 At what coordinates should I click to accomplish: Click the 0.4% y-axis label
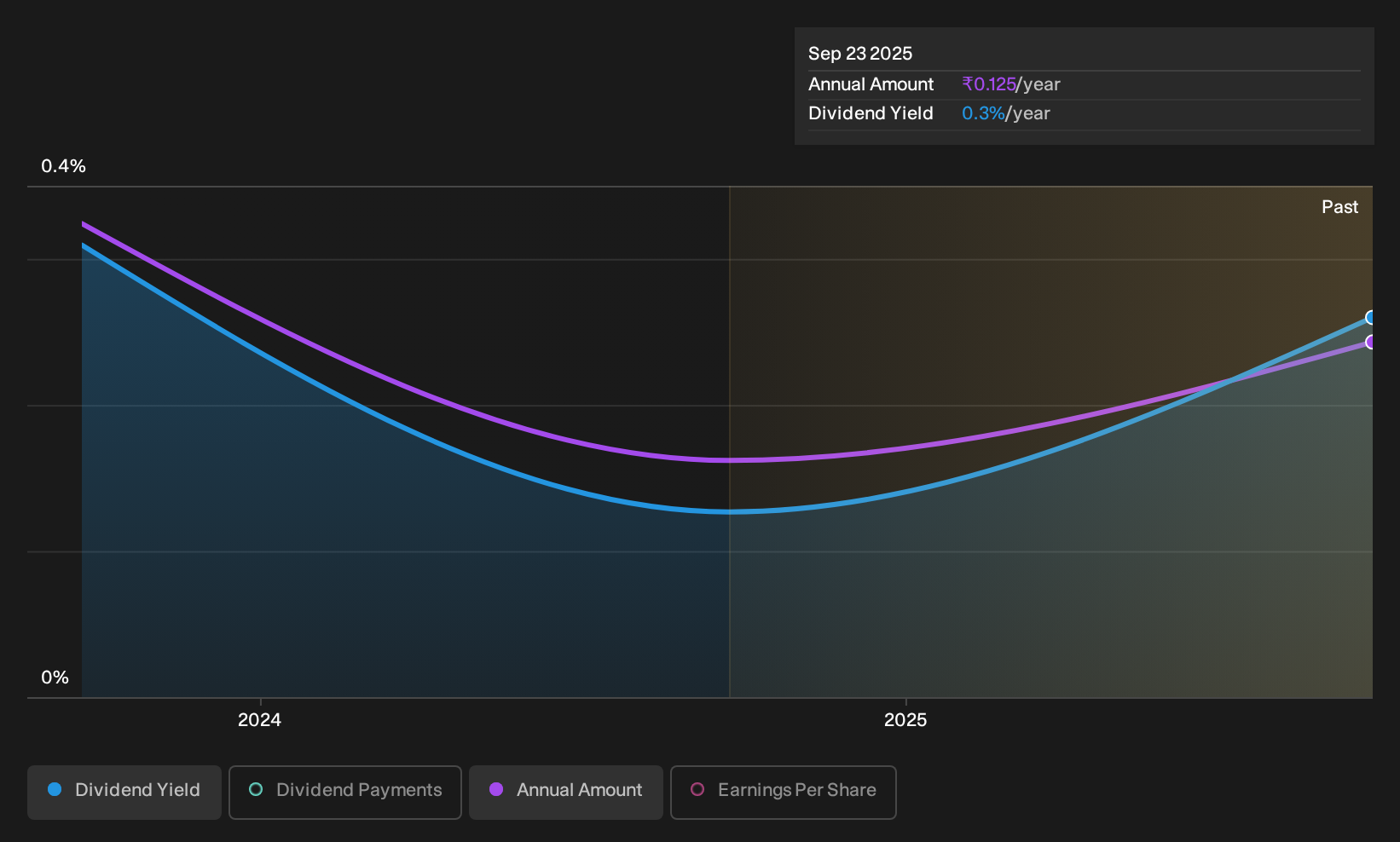(x=64, y=166)
